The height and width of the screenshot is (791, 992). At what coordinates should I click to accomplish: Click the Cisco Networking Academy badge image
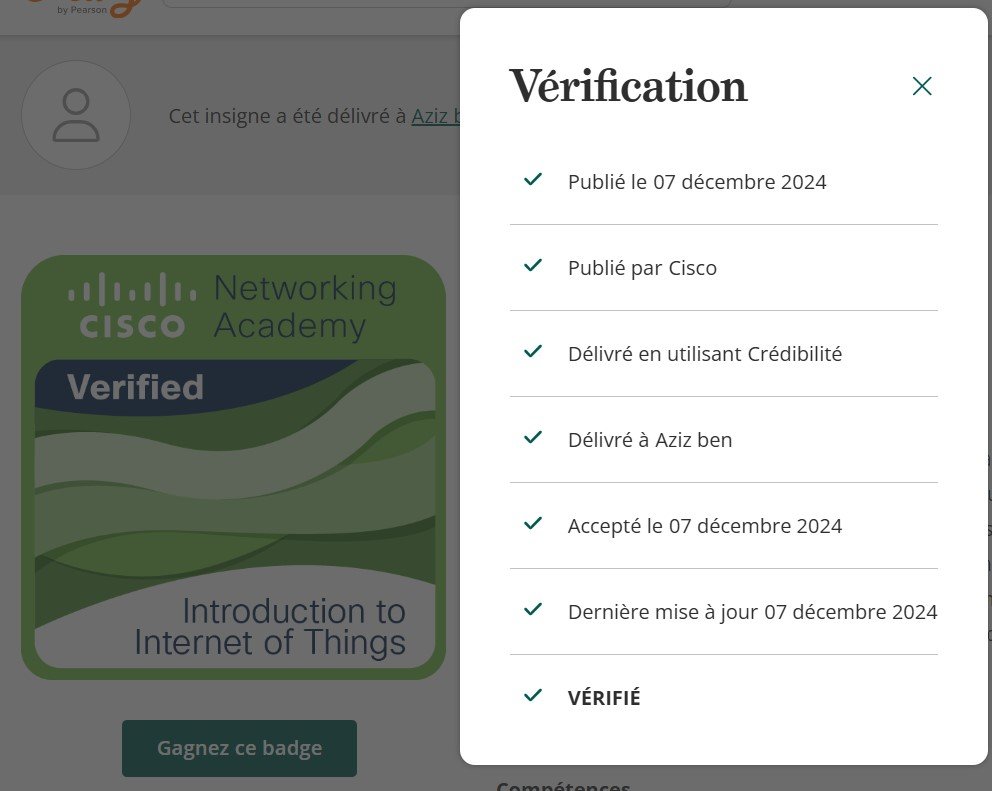tap(233, 467)
